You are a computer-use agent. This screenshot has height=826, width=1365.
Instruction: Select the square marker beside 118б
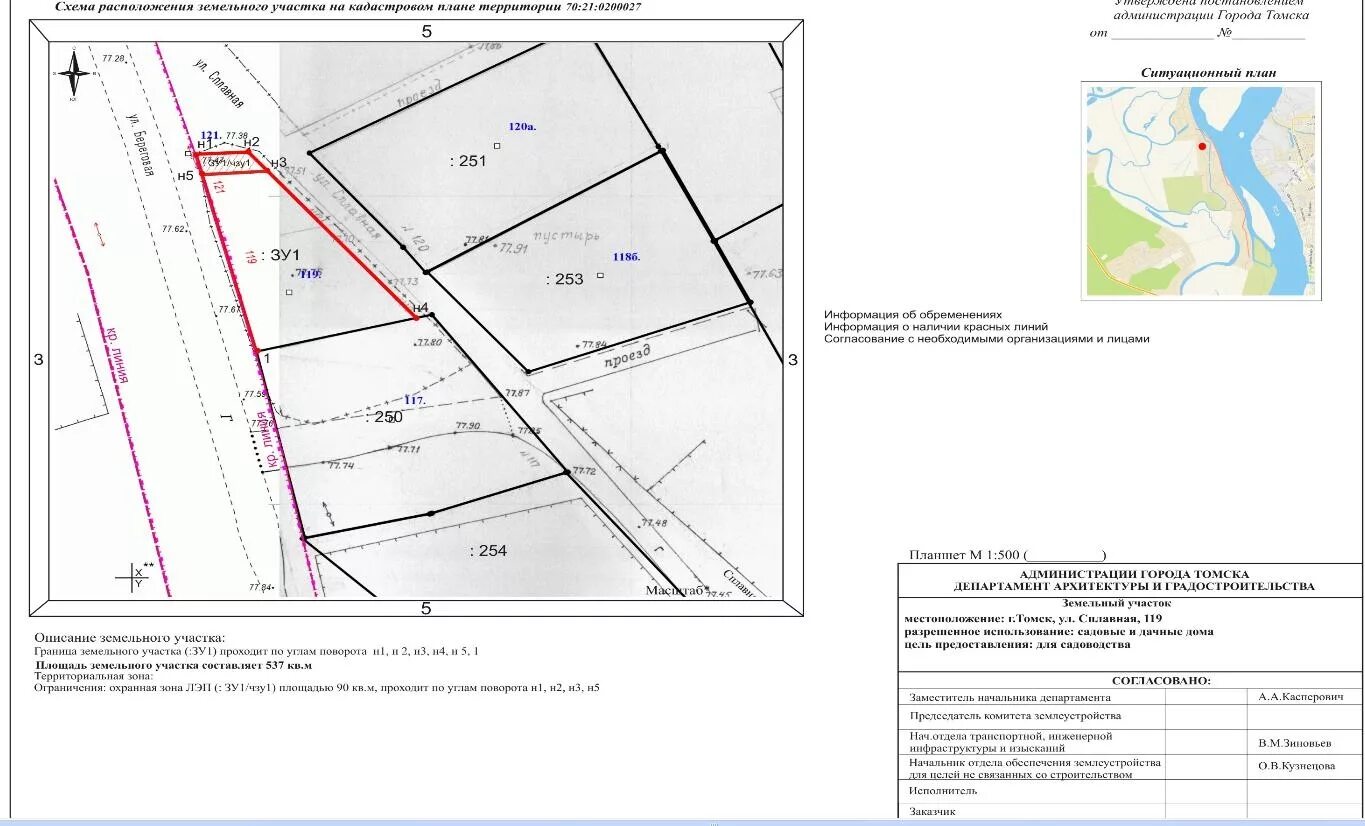pos(600,275)
